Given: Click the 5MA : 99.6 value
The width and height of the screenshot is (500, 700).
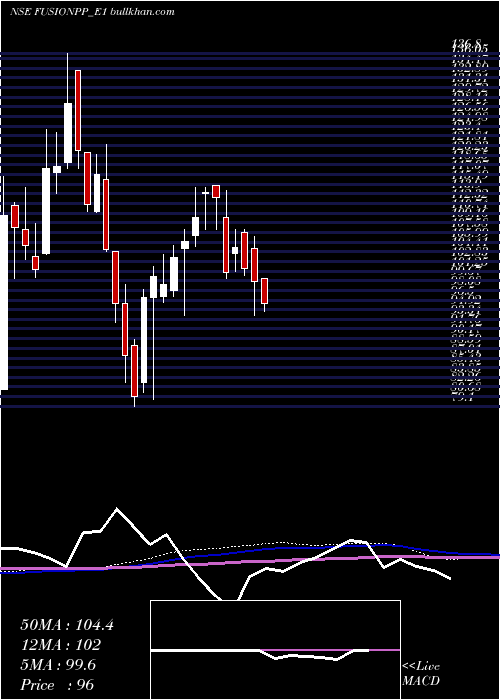Looking at the screenshot, I should [58, 665].
